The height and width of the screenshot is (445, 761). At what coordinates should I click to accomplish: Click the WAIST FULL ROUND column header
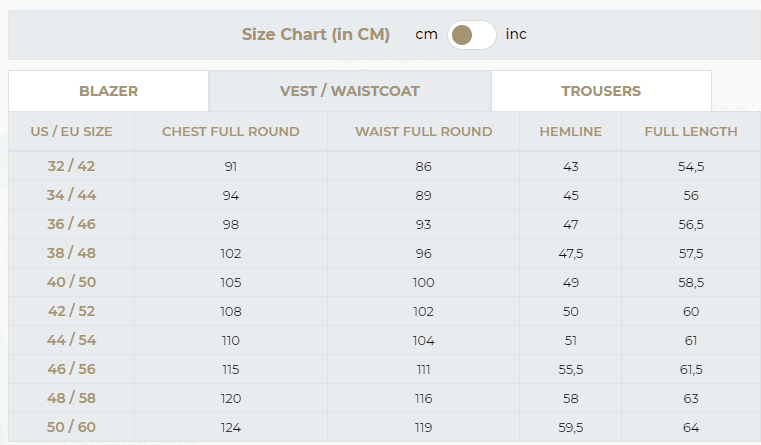(424, 132)
